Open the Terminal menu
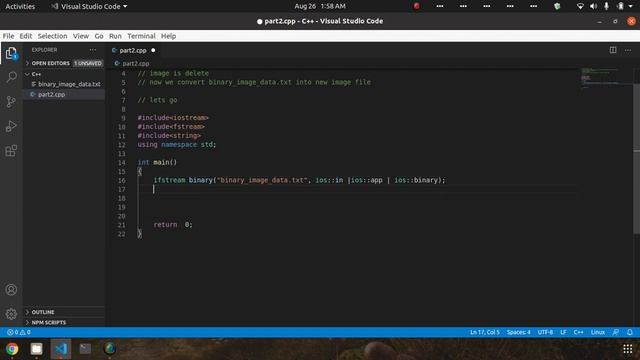Image resolution: width=640 pixels, height=360 pixels. [x=141, y=36]
